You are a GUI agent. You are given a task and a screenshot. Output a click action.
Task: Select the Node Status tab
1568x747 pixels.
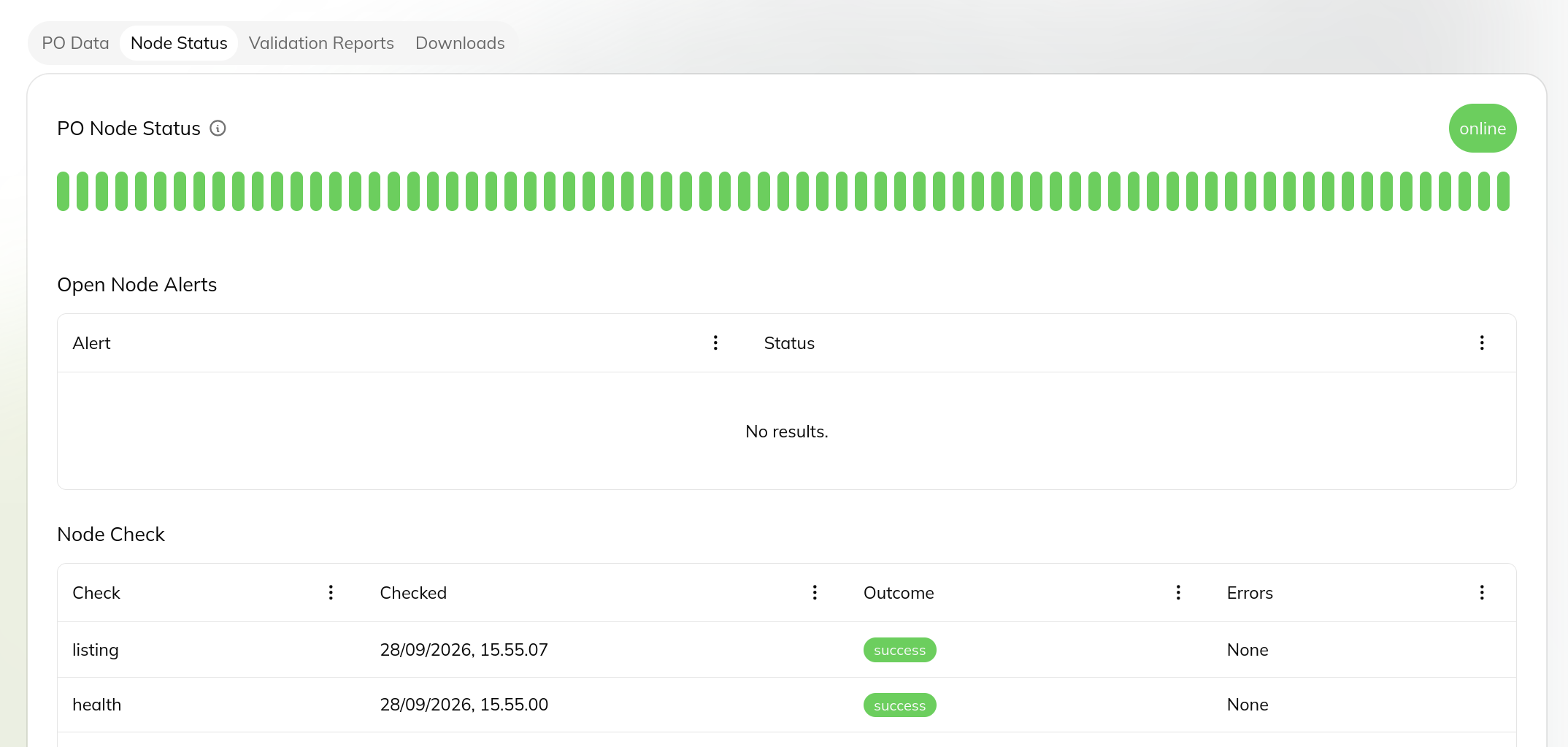tap(179, 43)
